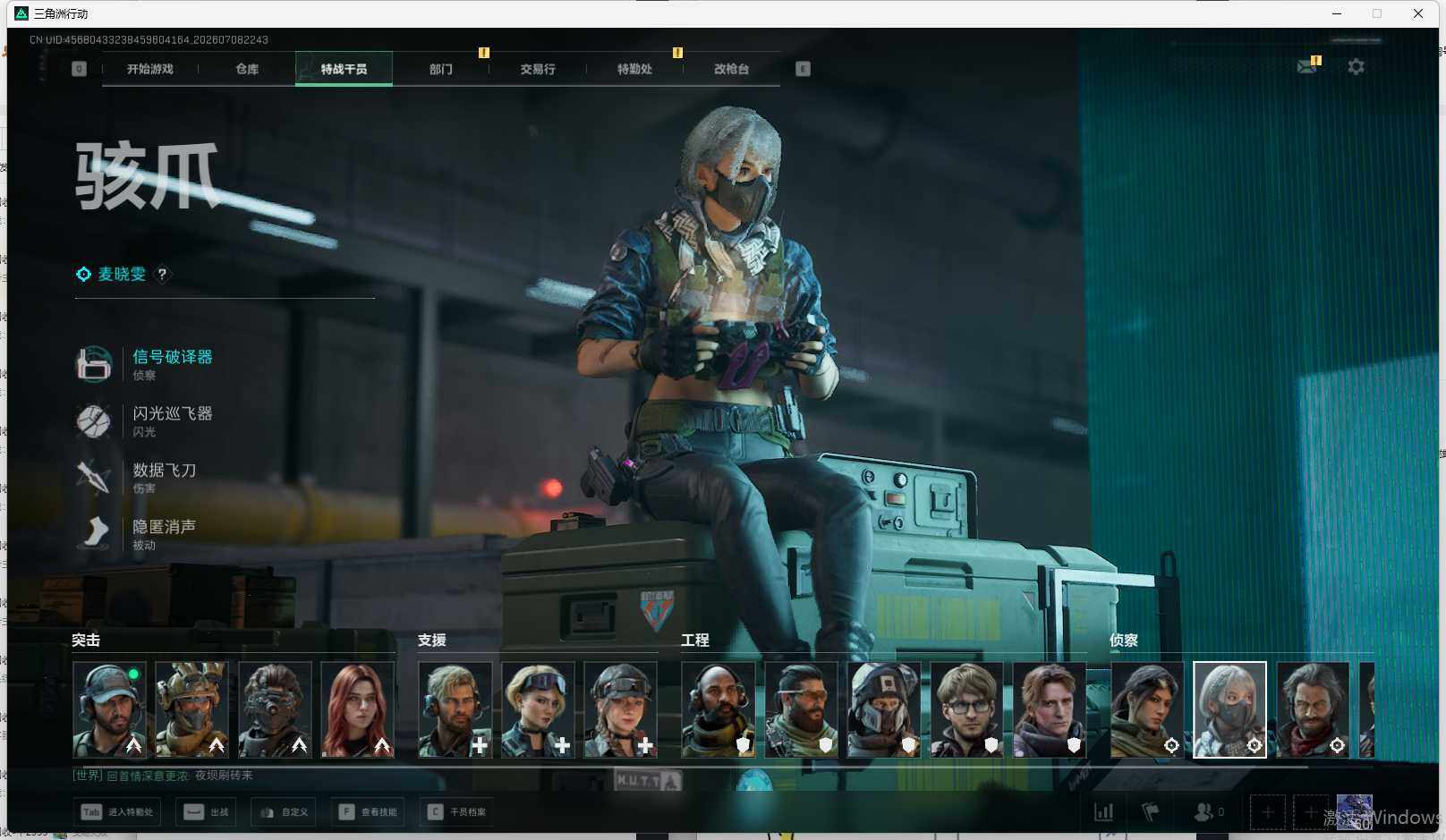Click the 闪光巡飞器 skill name
The height and width of the screenshot is (840, 1446).
point(173,413)
